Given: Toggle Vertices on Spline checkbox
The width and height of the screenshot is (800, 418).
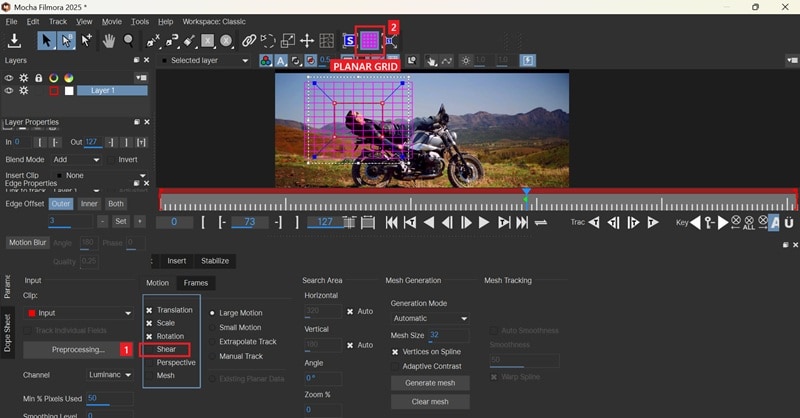Looking at the screenshot, I should tap(395, 352).
